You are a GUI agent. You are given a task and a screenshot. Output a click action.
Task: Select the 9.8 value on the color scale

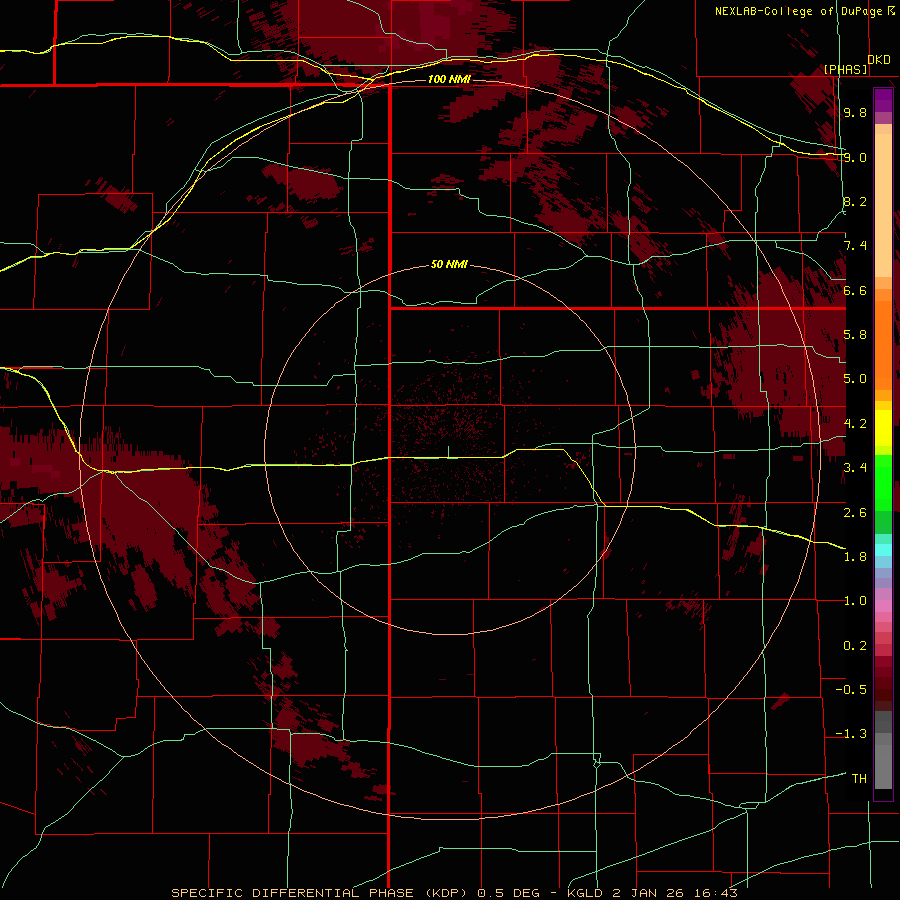[x=855, y=112]
